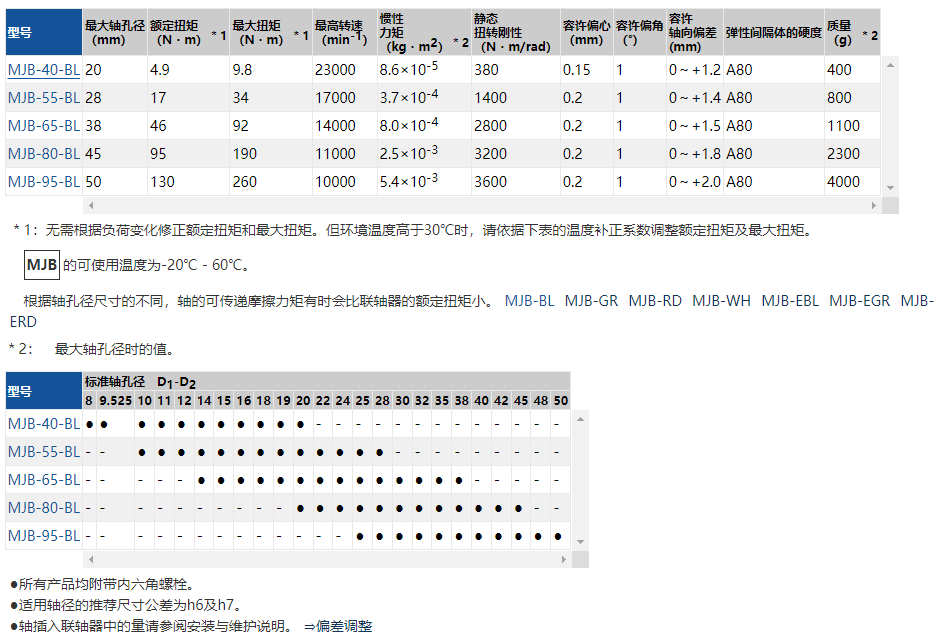Image resolution: width=940 pixels, height=634 pixels.
Task: Follow the 偏差调整 link
Action: [344, 626]
